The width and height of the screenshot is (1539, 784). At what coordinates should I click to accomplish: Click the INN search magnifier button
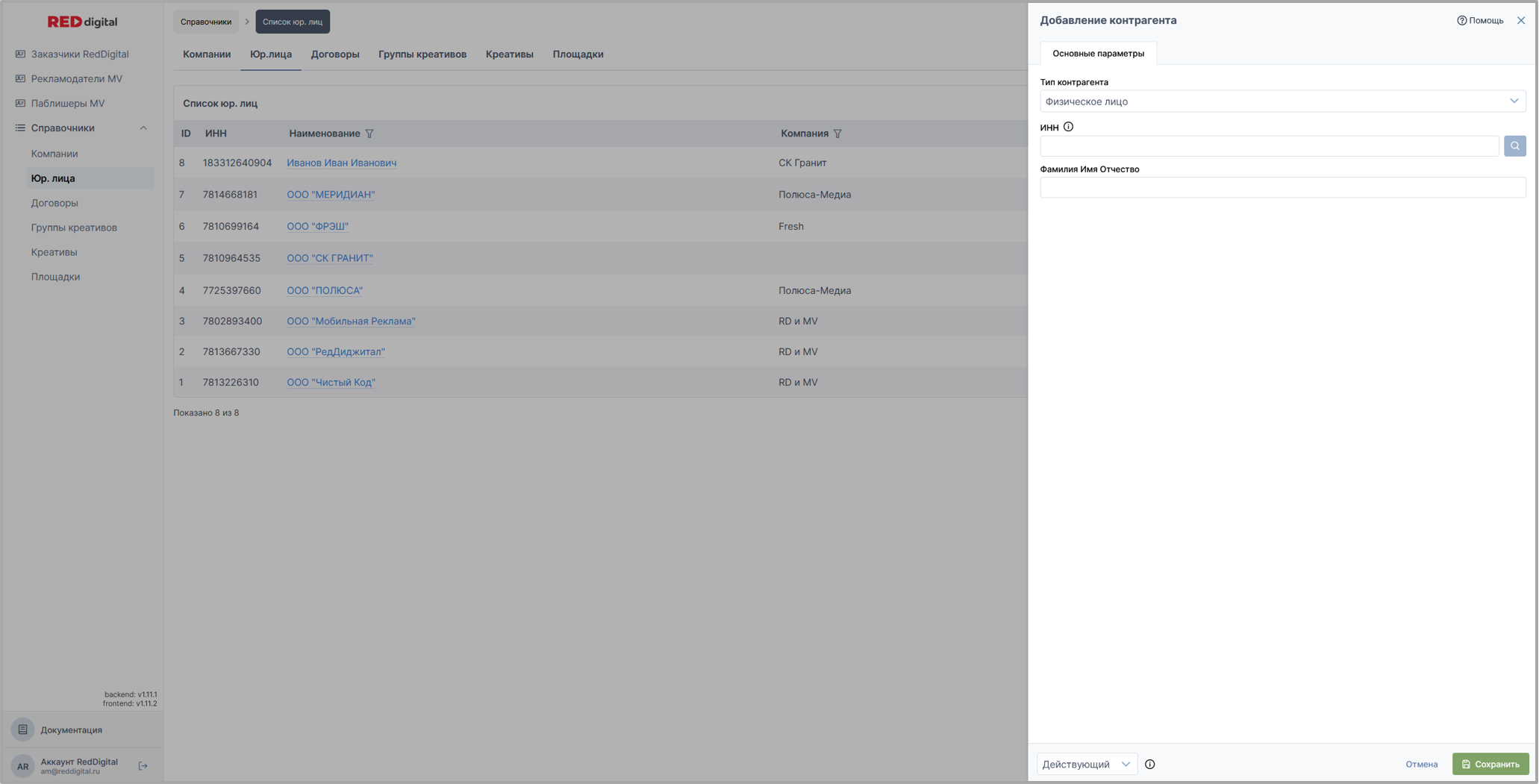coord(1514,146)
